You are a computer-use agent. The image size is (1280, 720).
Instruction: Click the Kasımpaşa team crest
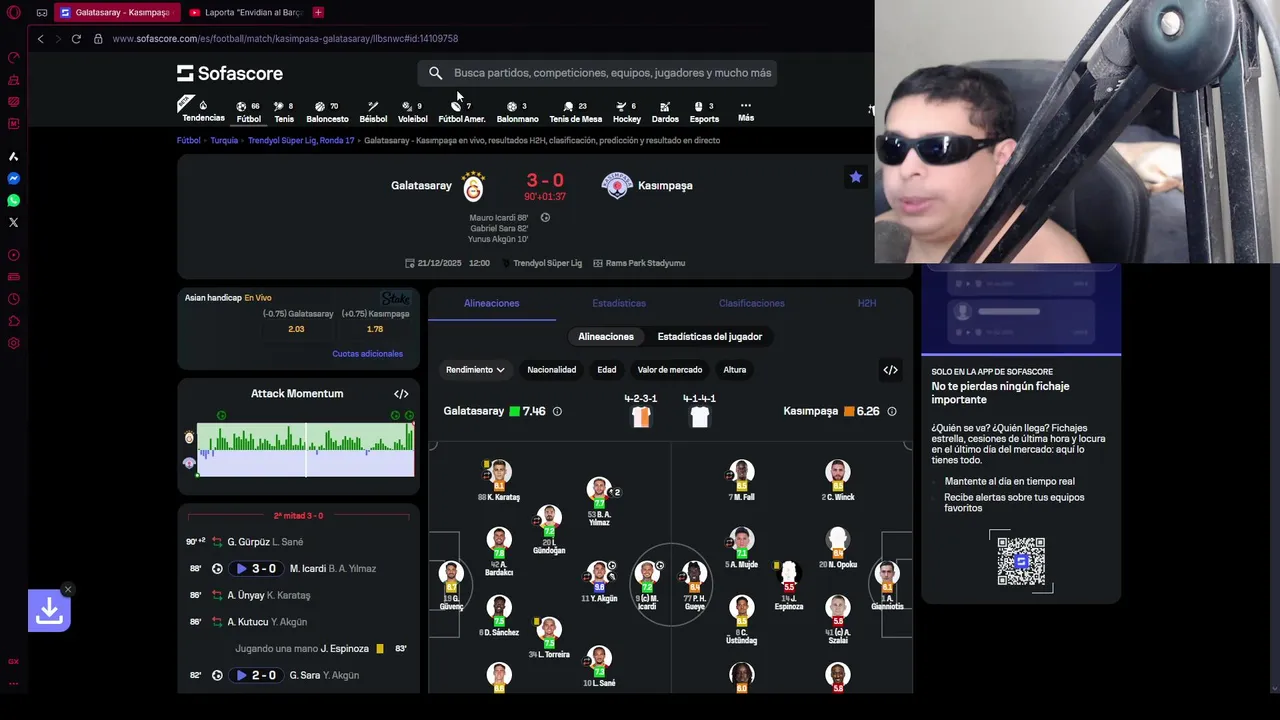click(617, 185)
